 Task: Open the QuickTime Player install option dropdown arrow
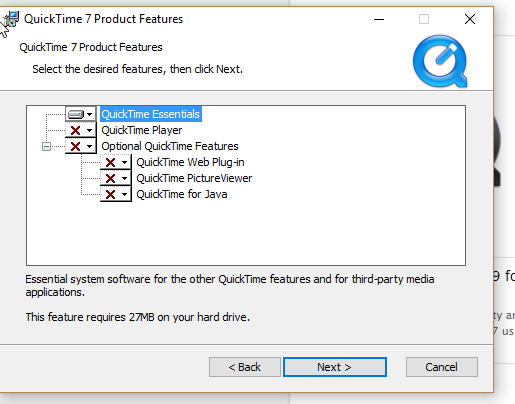[x=90, y=130]
